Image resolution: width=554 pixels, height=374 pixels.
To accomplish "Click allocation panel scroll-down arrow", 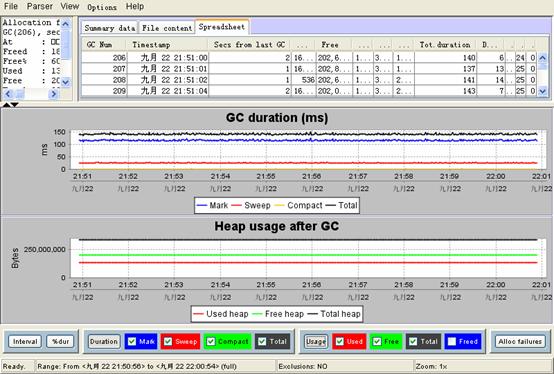I will [66, 82].
